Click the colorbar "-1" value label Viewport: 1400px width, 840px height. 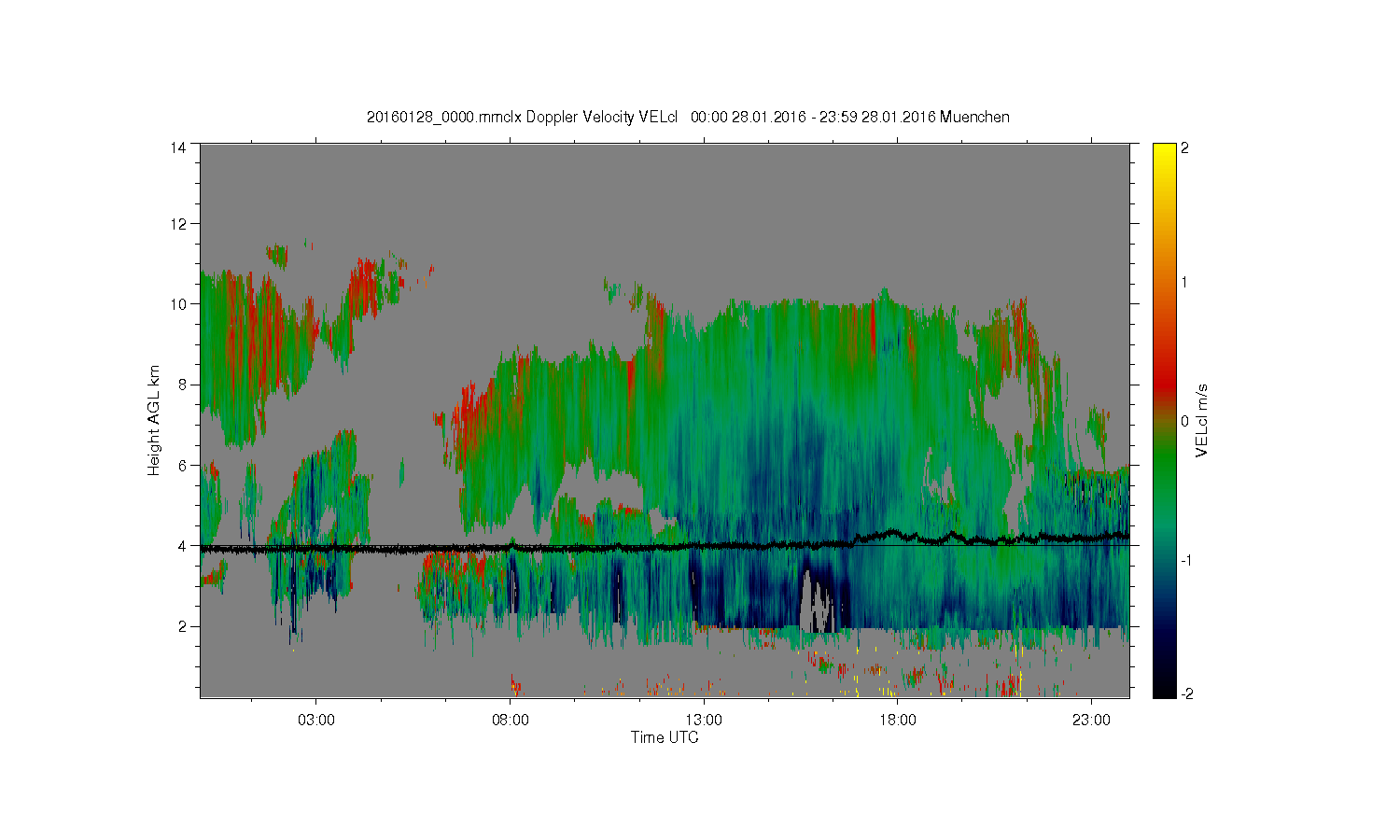click(1187, 560)
